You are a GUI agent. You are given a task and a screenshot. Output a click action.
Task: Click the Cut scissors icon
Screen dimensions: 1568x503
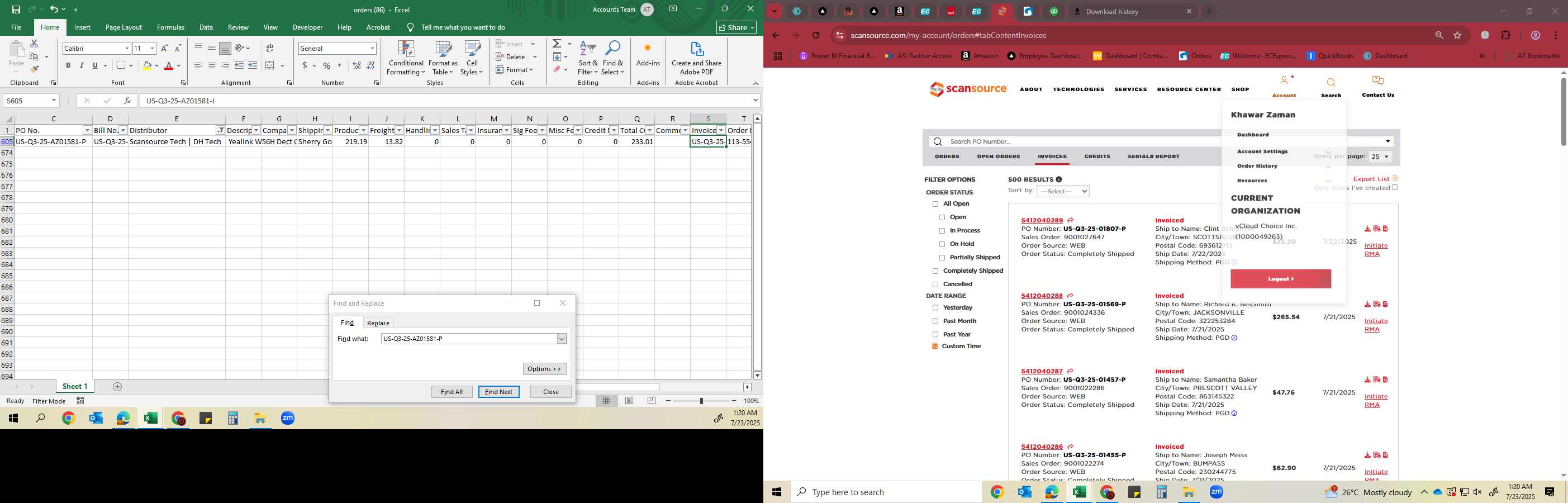pyautogui.click(x=34, y=44)
